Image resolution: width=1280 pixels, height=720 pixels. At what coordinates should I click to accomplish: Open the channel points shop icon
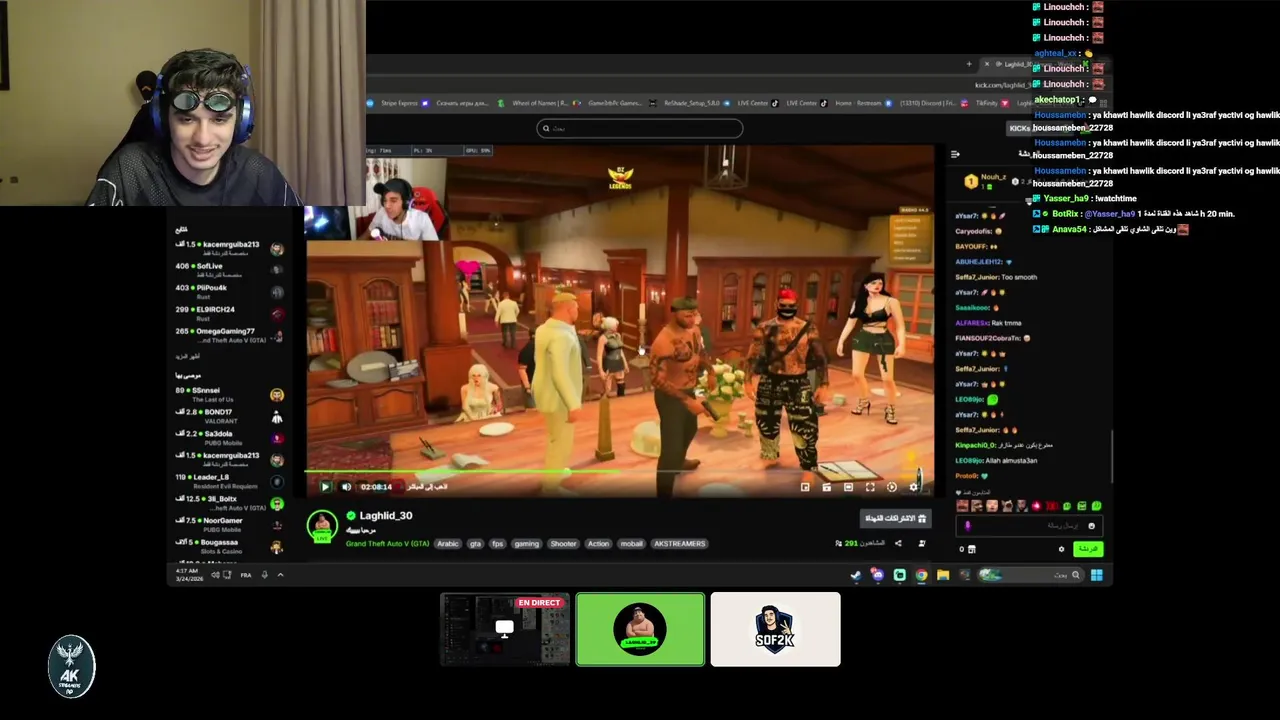[972, 549]
